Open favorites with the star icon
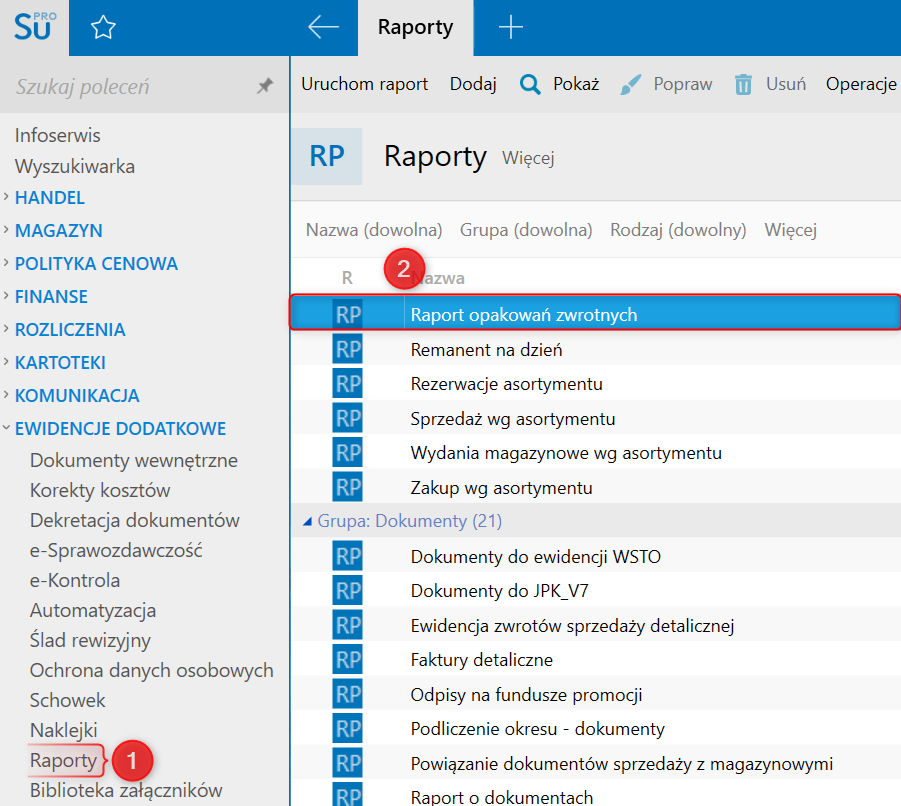 [x=103, y=28]
